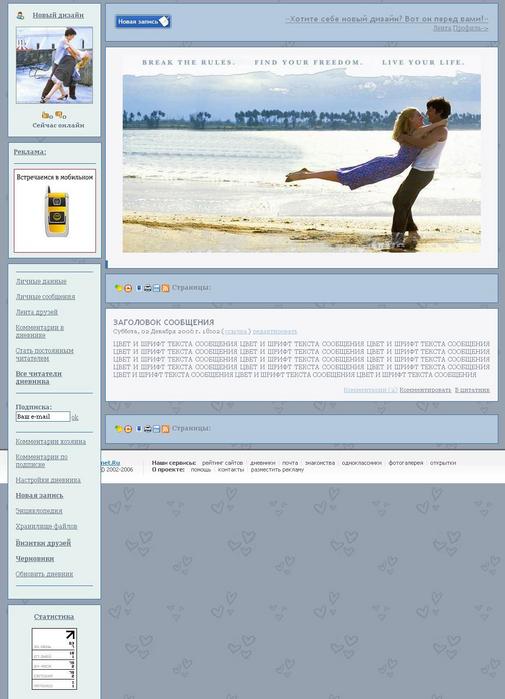Click the Статистика counter widget
This screenshot has width=505, height=699.
tap(54, 659)
